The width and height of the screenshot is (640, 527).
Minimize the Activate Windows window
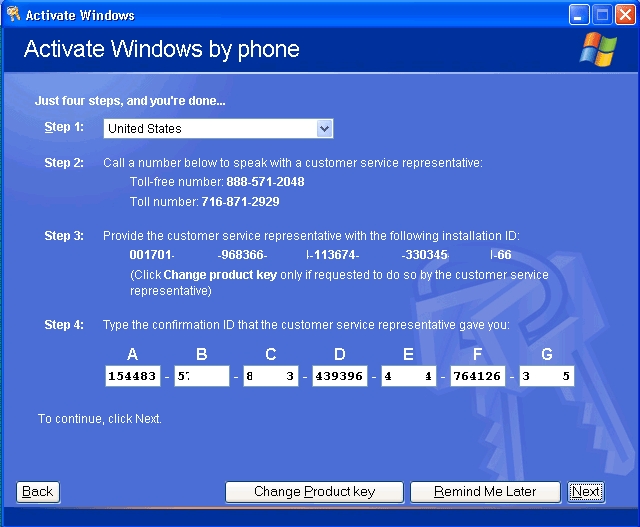(x=579, y=15)
